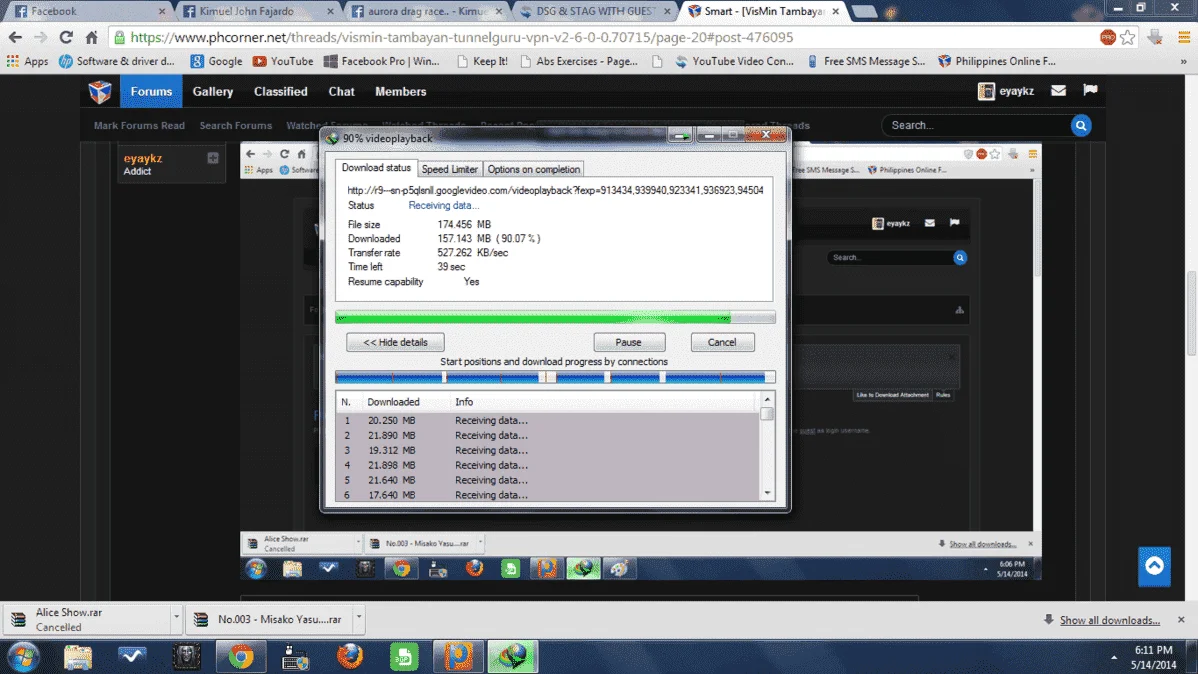The image size is (1198, 674).
Task: Open the YouTube bookmark
Action: pyautogui.click(x=283, y=61)
